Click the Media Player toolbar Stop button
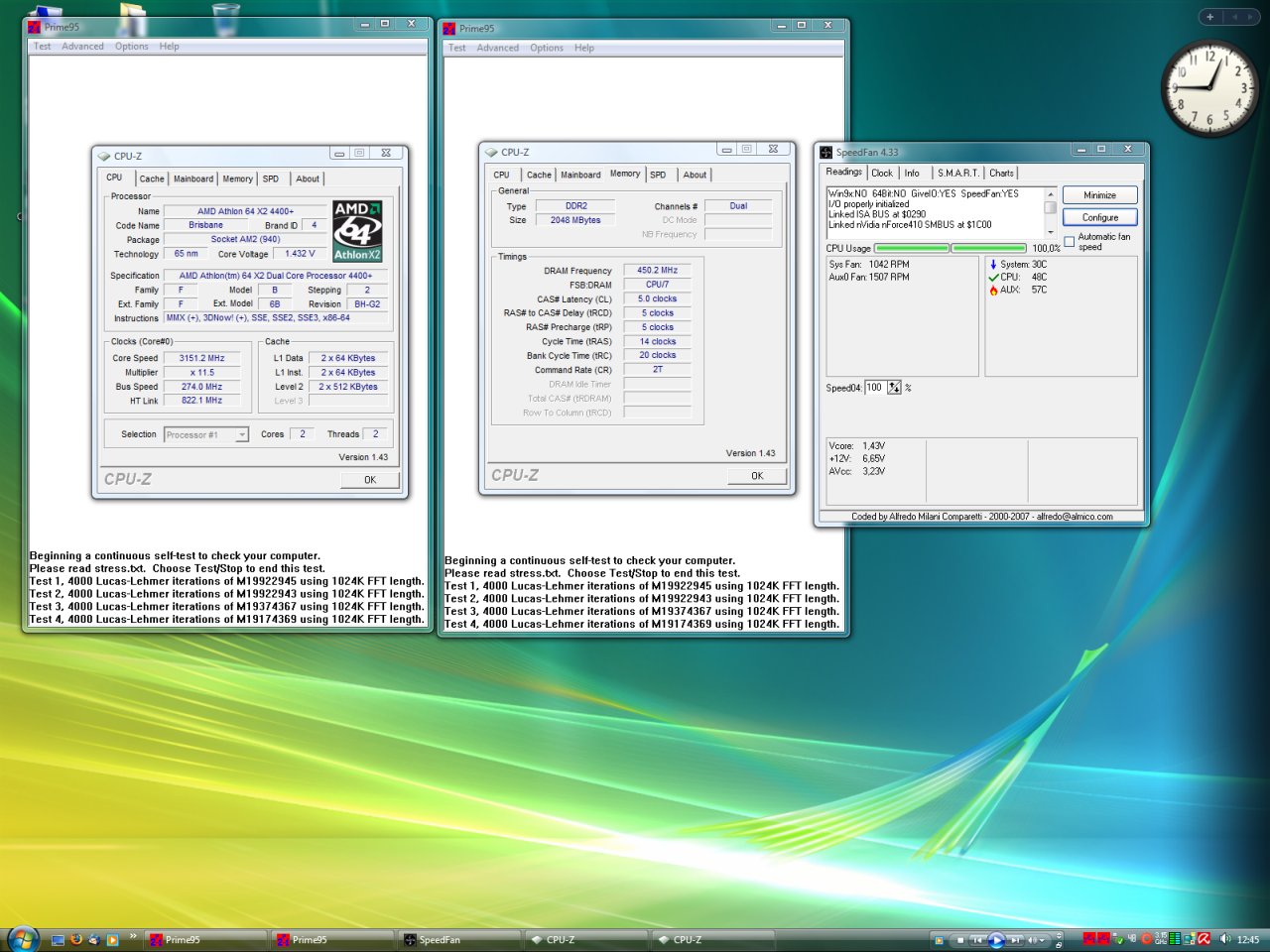The height and width of the screenshot is (952, 1270). click(960, 940)
